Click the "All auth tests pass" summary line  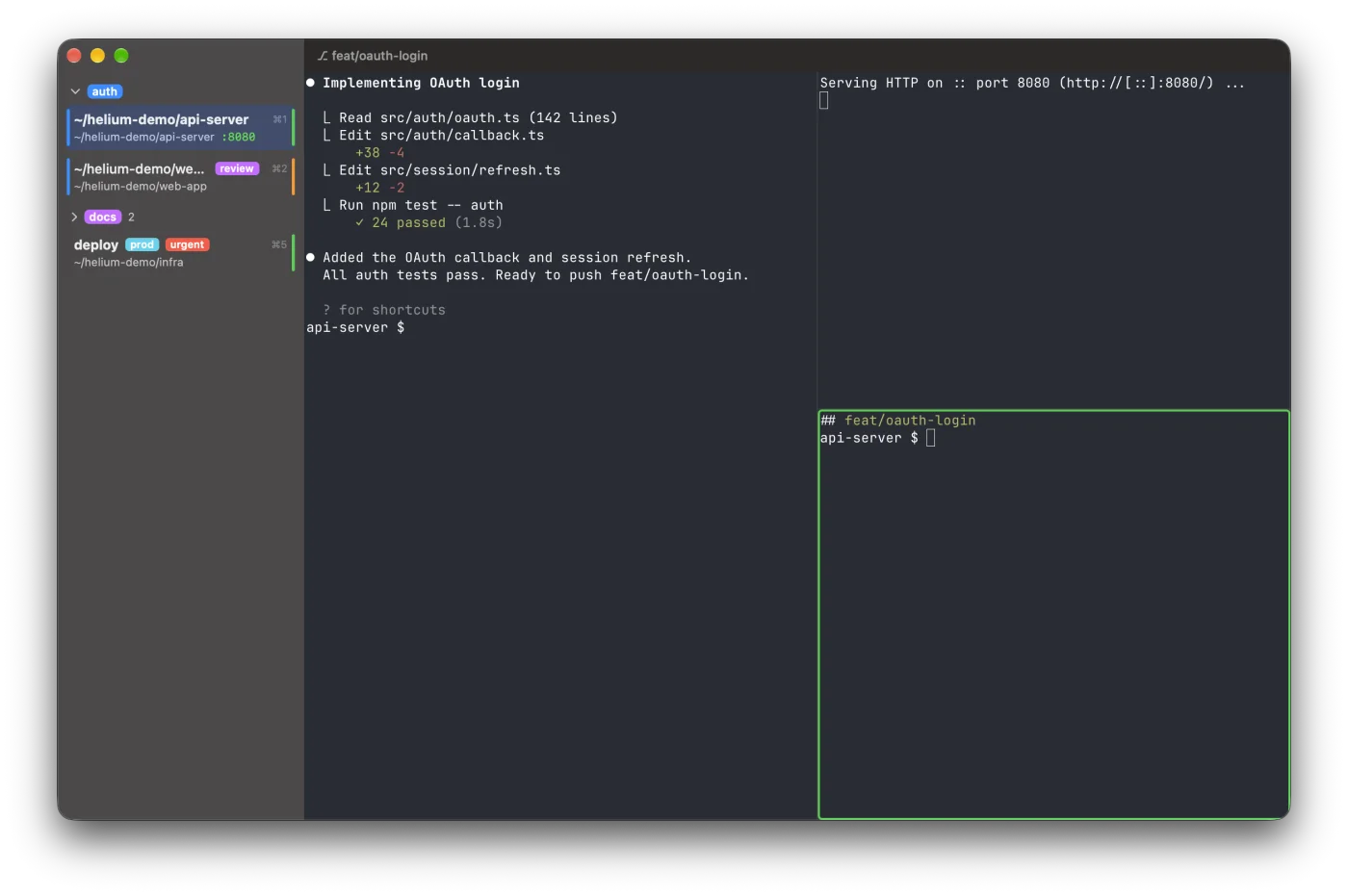point(535,275)
